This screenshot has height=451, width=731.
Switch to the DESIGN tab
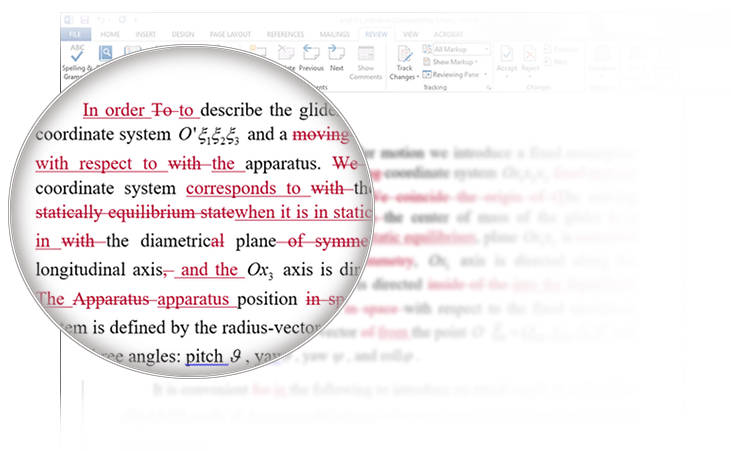tap(183, 35)
